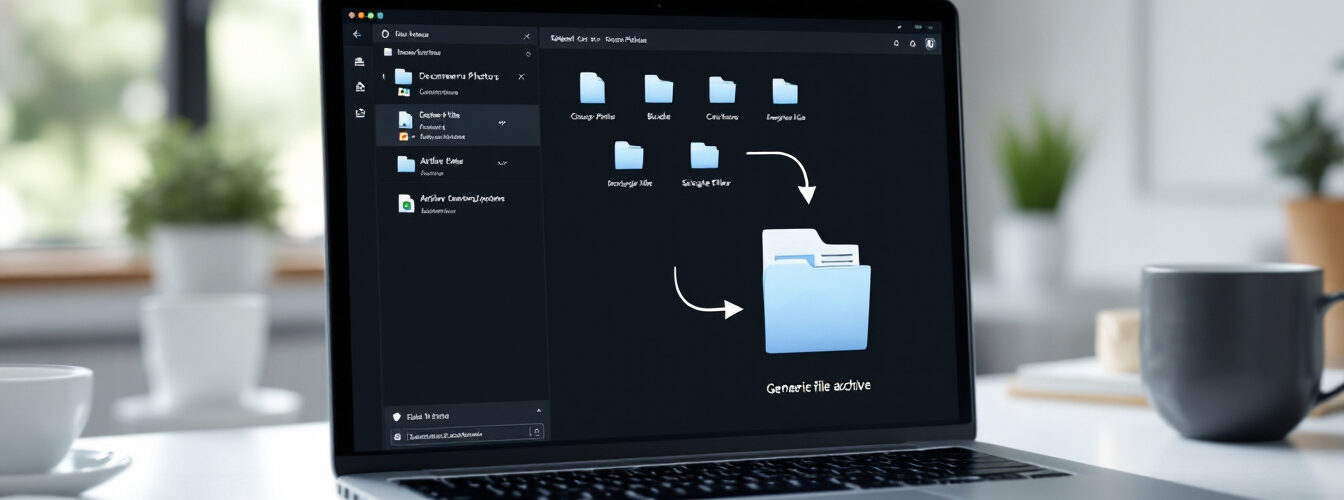Click the picture thumbnail under the Photos row

point(404,91)
